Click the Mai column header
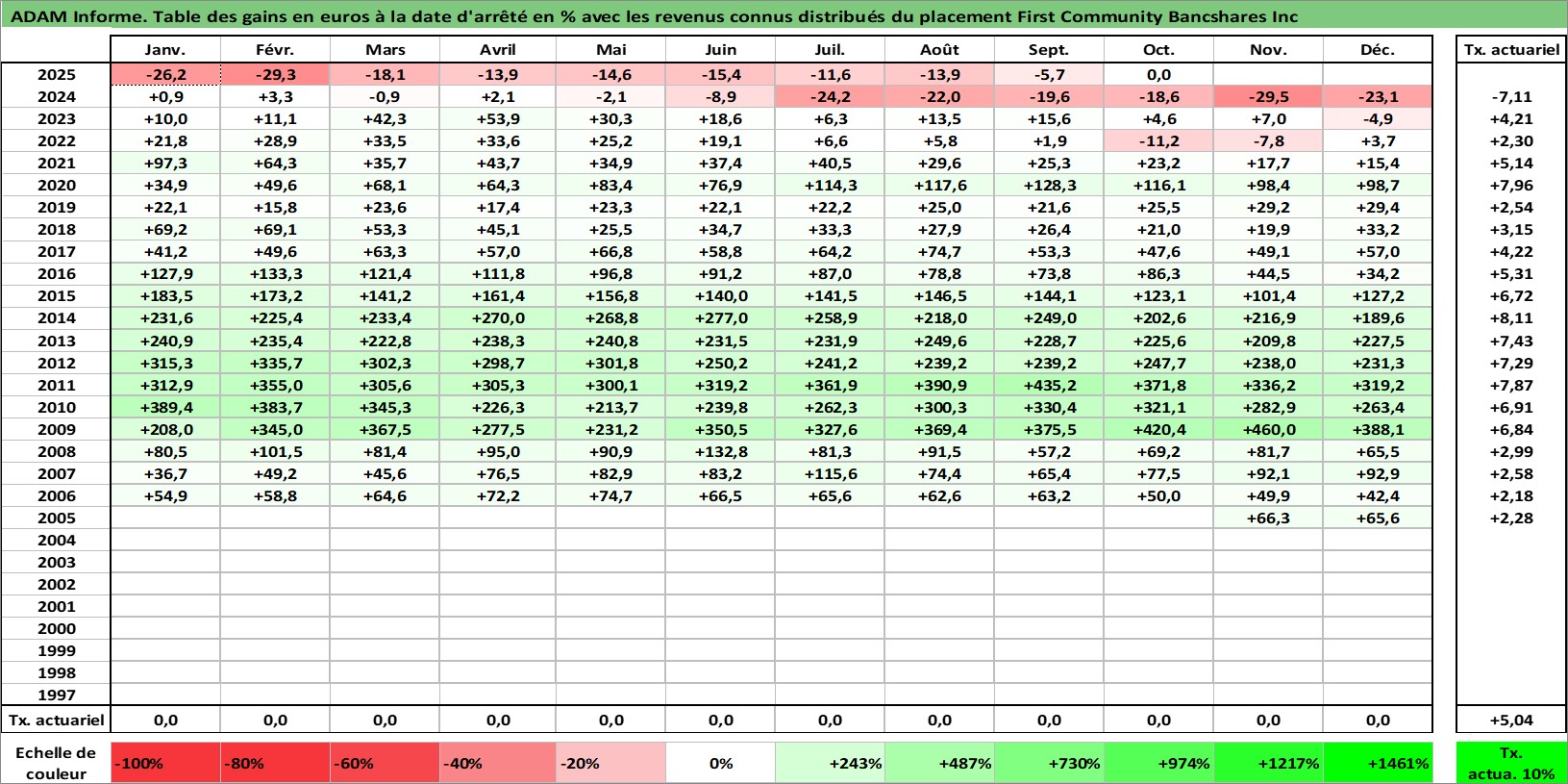 pos(611,50)
